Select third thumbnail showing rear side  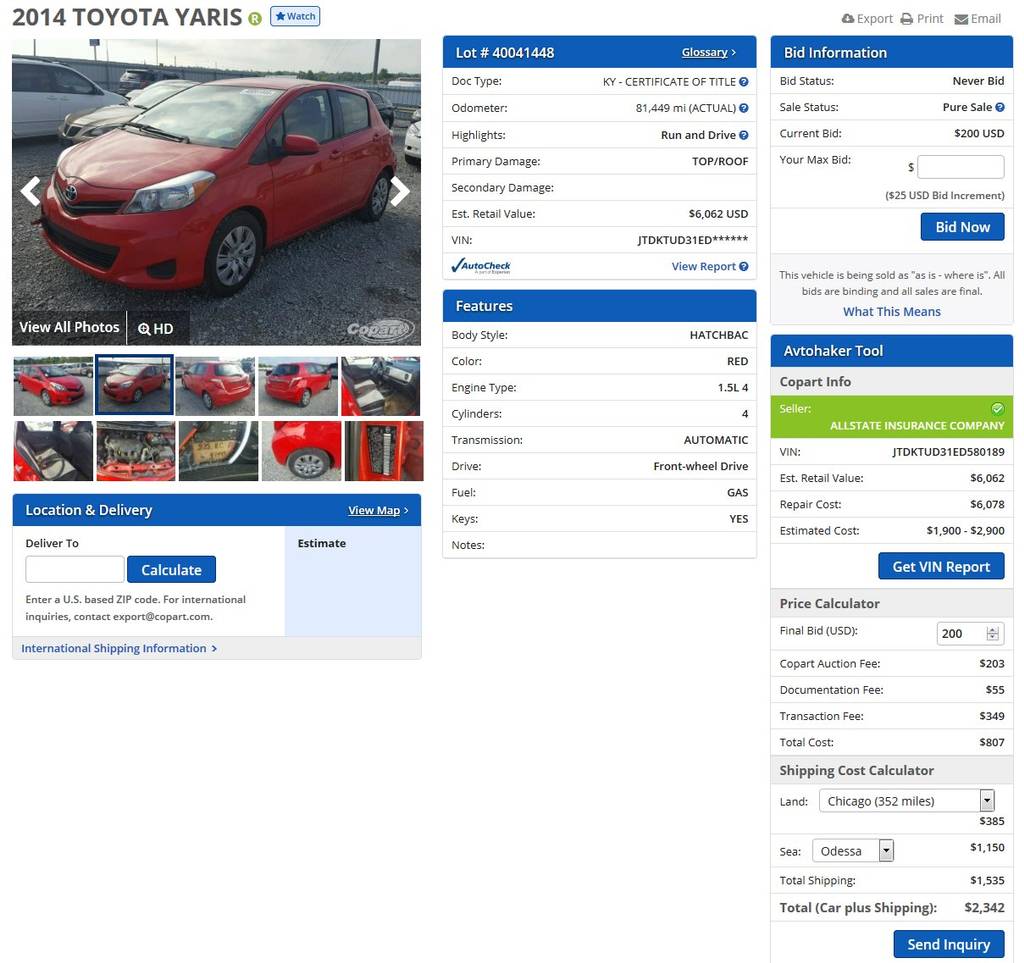[215, 386]
